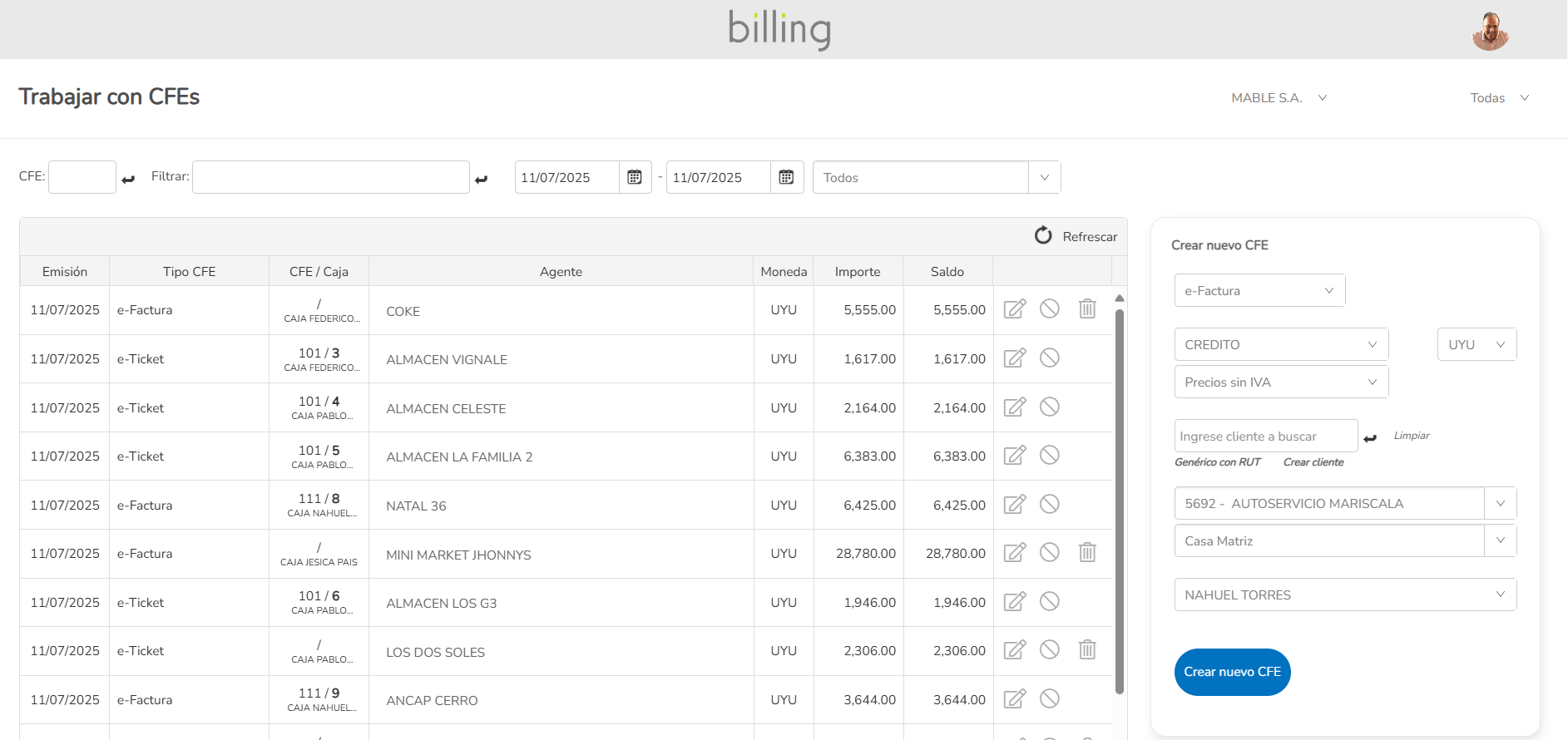The image size is (1568, 740).
Task: Focus the Ingrese cliente a buscar field
Action: click(x=1265, y=437)
